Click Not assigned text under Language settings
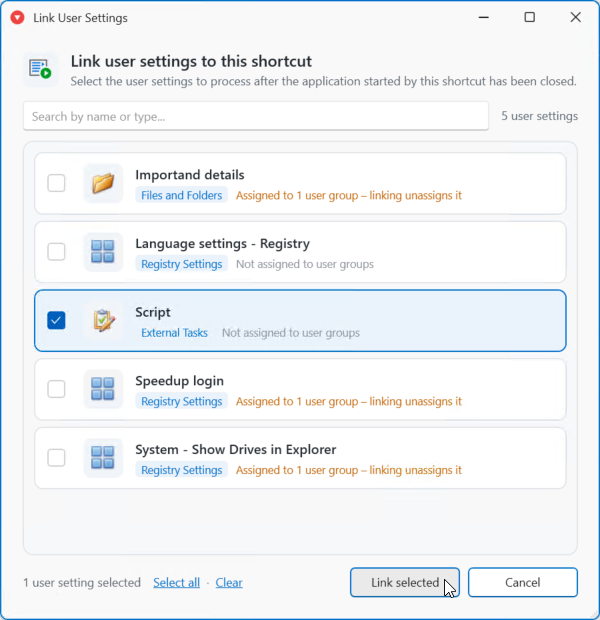The image size is (600, 620). (305, 264)
